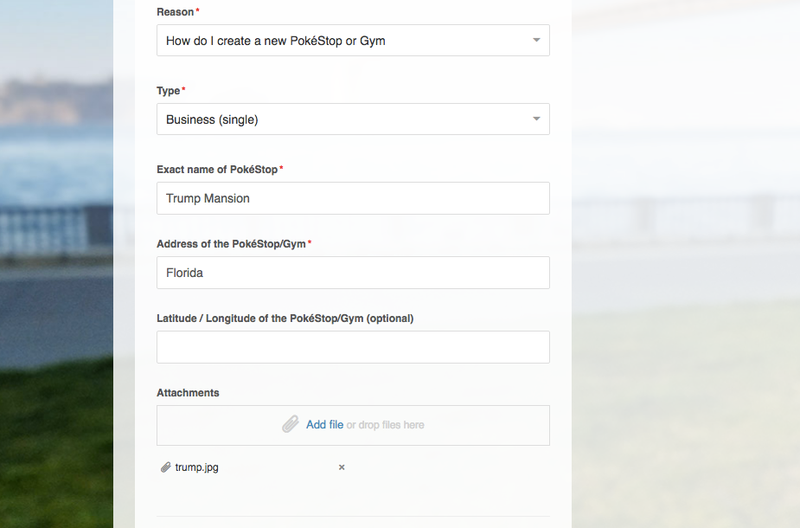The image size is (800, 528).
Task: Click the paperclip icon in the attachments drop zone
Action: (x=290, y=424)
